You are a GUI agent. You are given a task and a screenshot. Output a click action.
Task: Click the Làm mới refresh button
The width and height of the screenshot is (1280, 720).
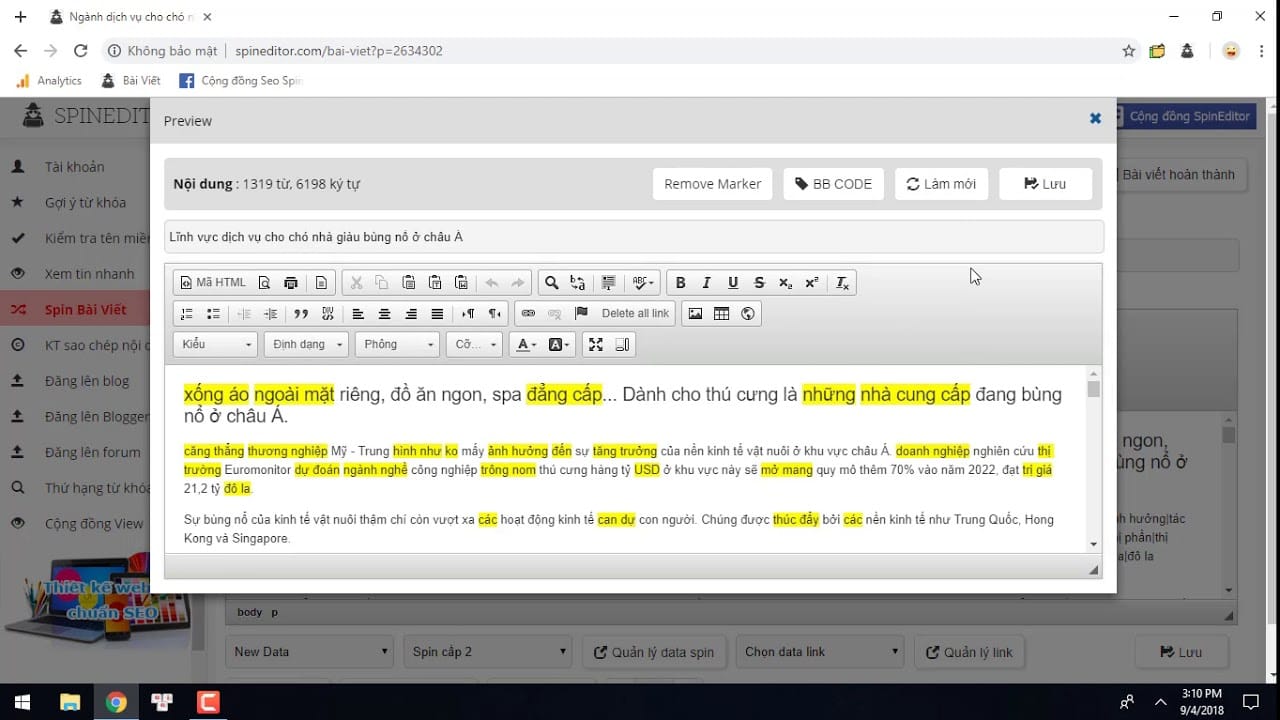tap(941, 184)
